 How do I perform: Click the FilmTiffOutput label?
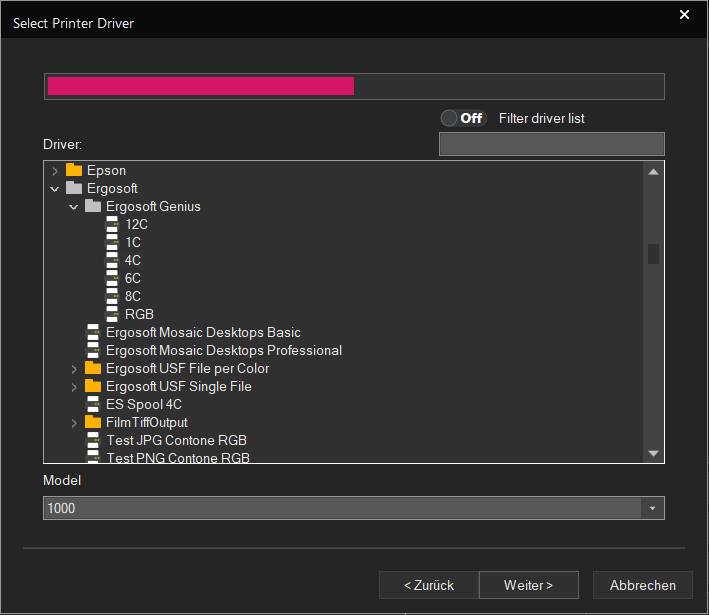coord(147,422)
